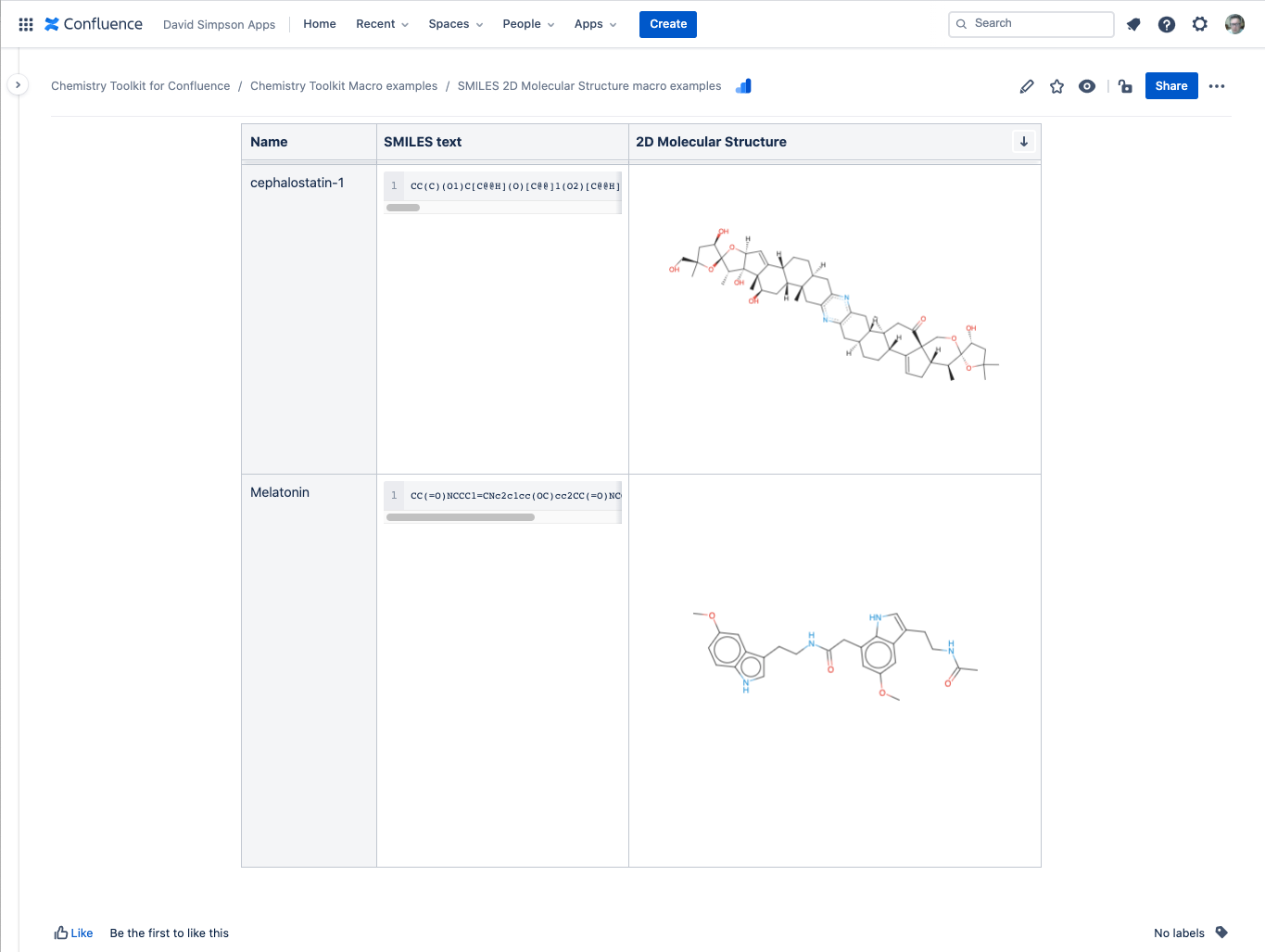Expand the left sidebar with the chevron
The width and height of the screenshot is (1265, 952).
tap(18, 85)
